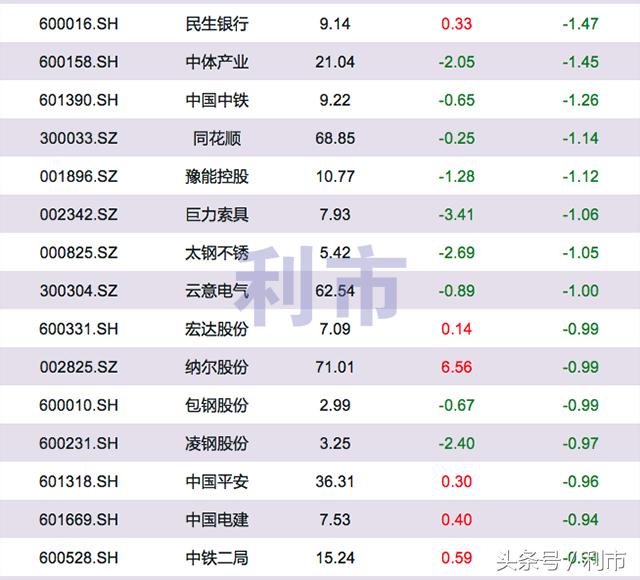Click the stock name 云意电气
The height and width of the screenshot is (580, 640).
[x=217, y=291]
